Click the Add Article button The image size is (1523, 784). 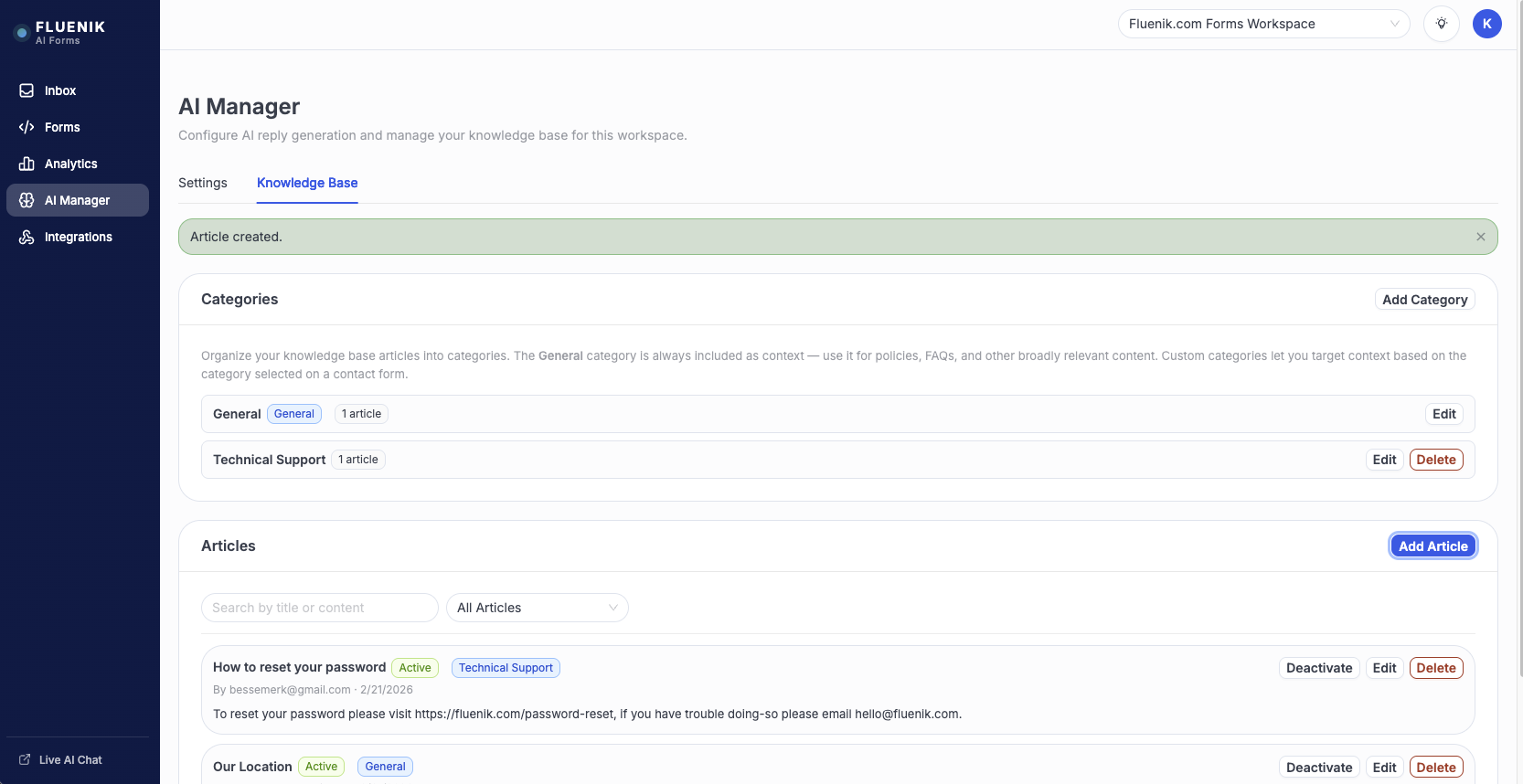pyautogui.click(x=1432, y=546)
